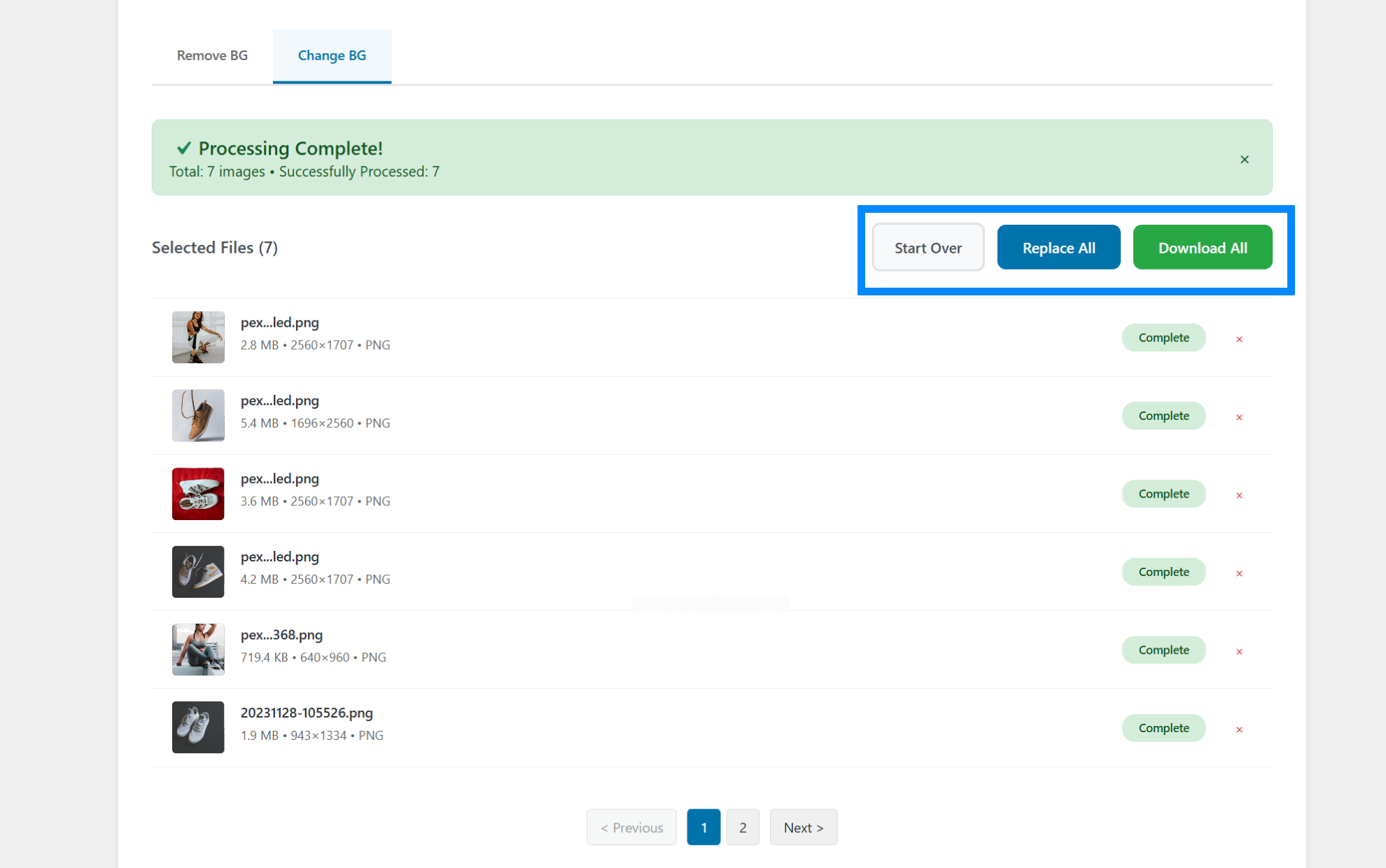This screenshot has width=1386, height=868.
Task: Click the Next page button
Action: (803, 827)
